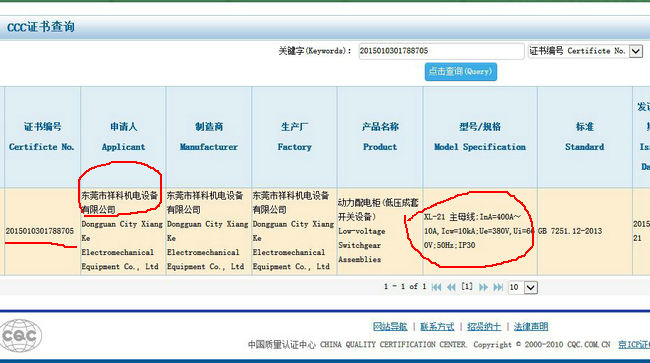Screen dimensions: 650x363
Task: Click the CQC globe logo
Action: coord(21,336)
